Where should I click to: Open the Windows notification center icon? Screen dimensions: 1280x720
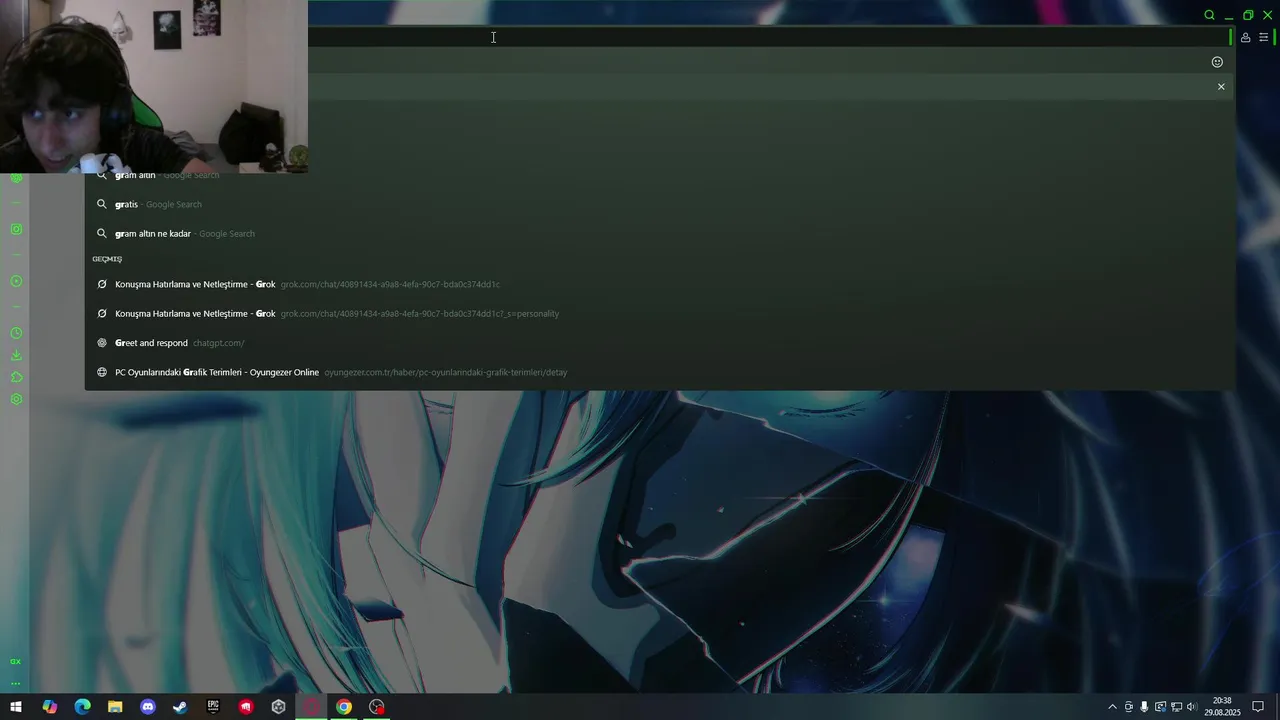coord(1259,707)
